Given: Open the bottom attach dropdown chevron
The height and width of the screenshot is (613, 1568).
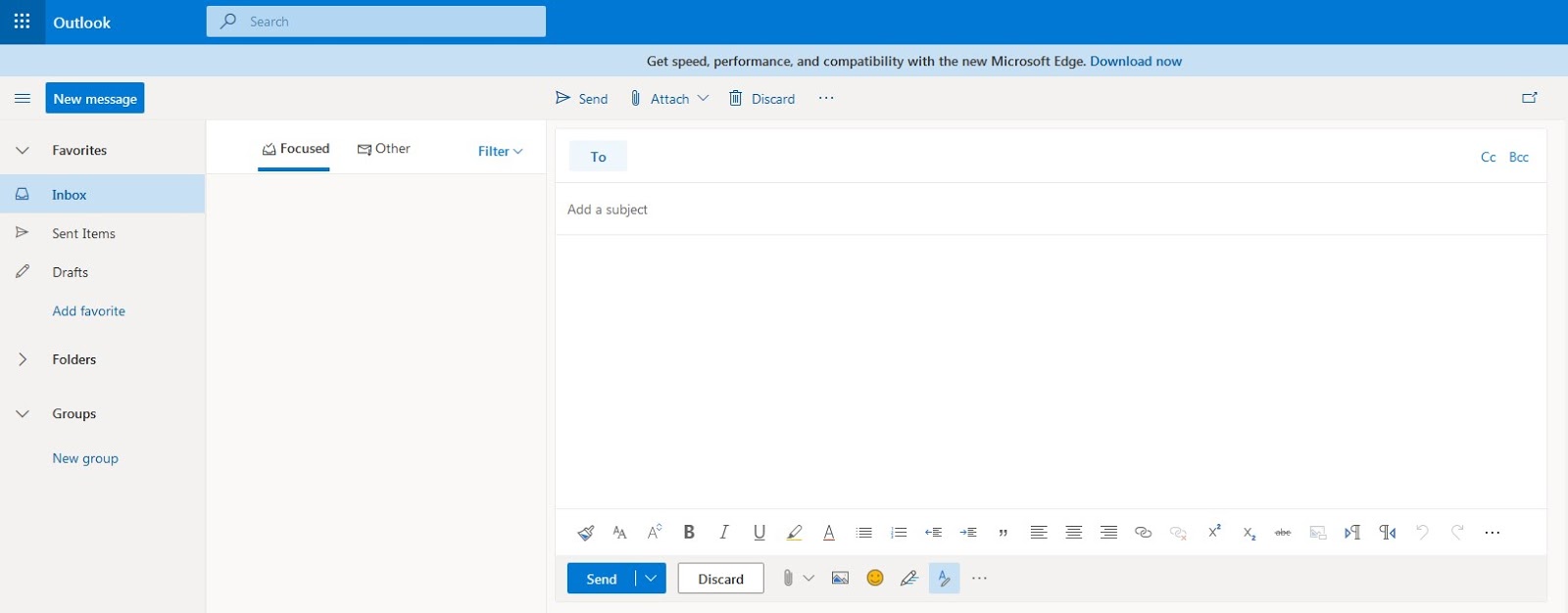Looking at the screenshot, I should point(808,579).
